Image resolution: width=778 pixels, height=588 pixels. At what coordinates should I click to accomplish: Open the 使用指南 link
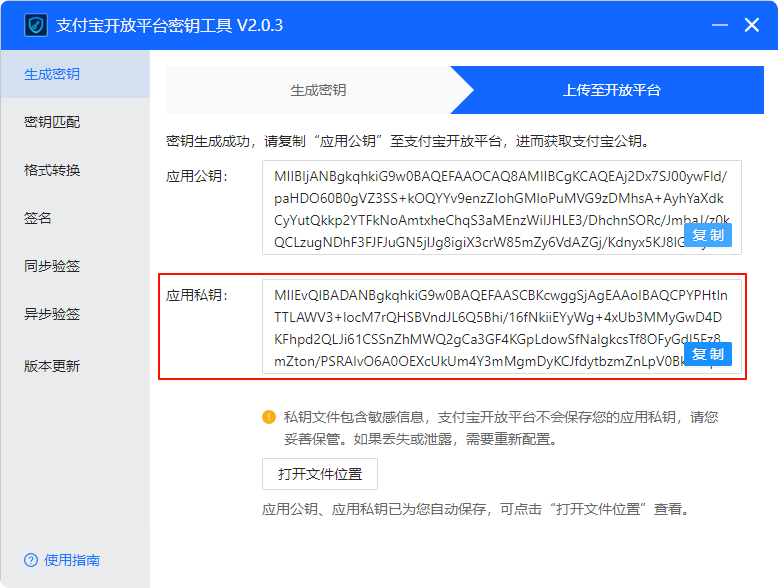(x=72, y=560)
